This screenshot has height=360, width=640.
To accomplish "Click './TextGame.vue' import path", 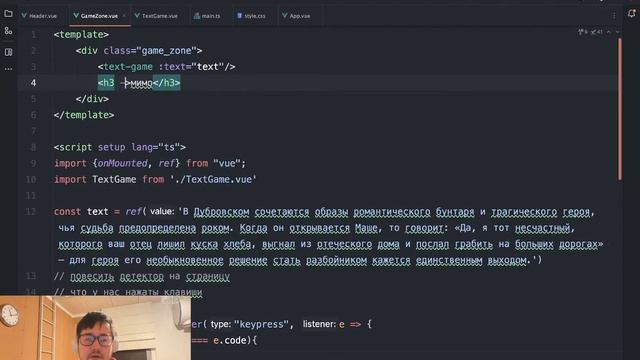I will tap(213, 180).
